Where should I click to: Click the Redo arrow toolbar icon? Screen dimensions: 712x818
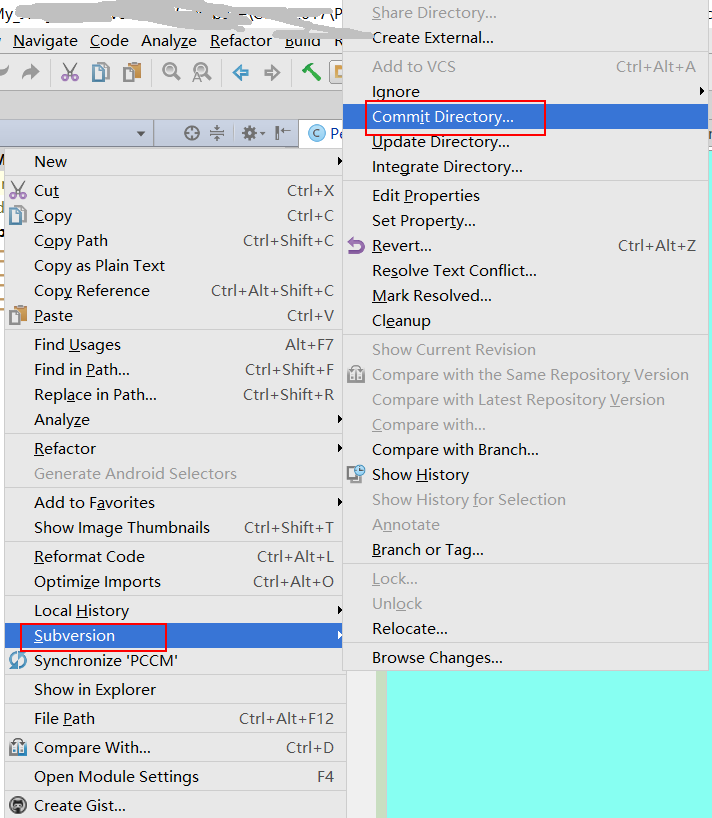point(31,72)
